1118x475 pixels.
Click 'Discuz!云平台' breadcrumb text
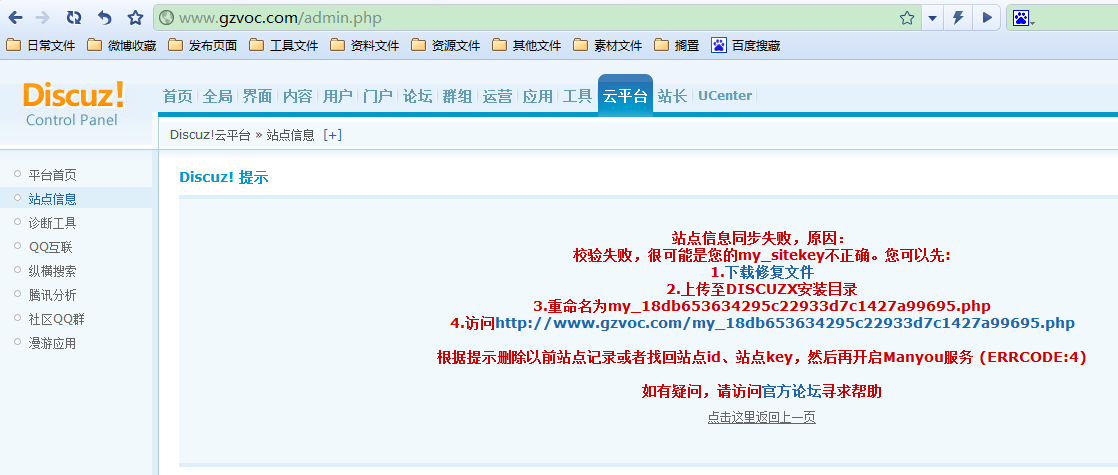click(210, 135)
